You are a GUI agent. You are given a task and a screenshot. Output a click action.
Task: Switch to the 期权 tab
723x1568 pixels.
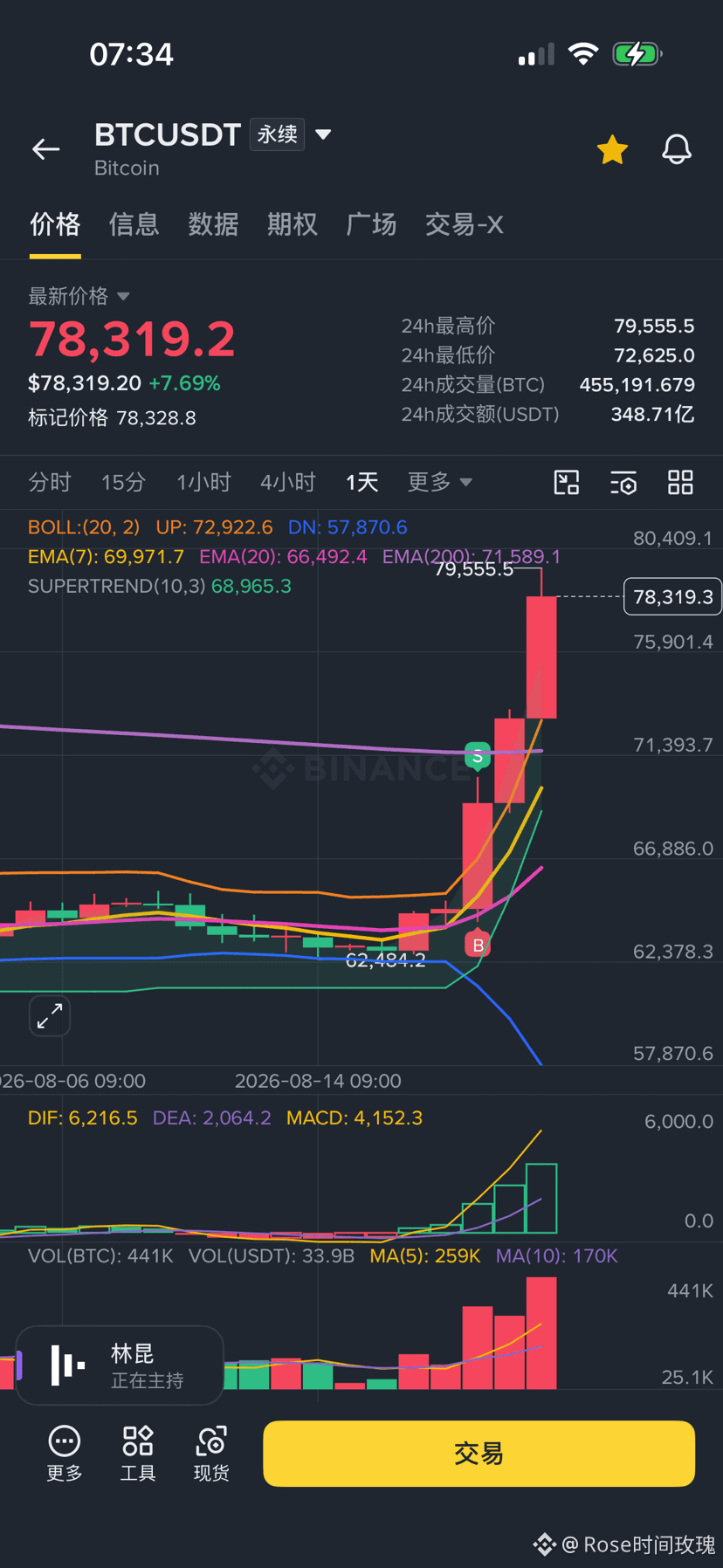[x=292, y=224]
